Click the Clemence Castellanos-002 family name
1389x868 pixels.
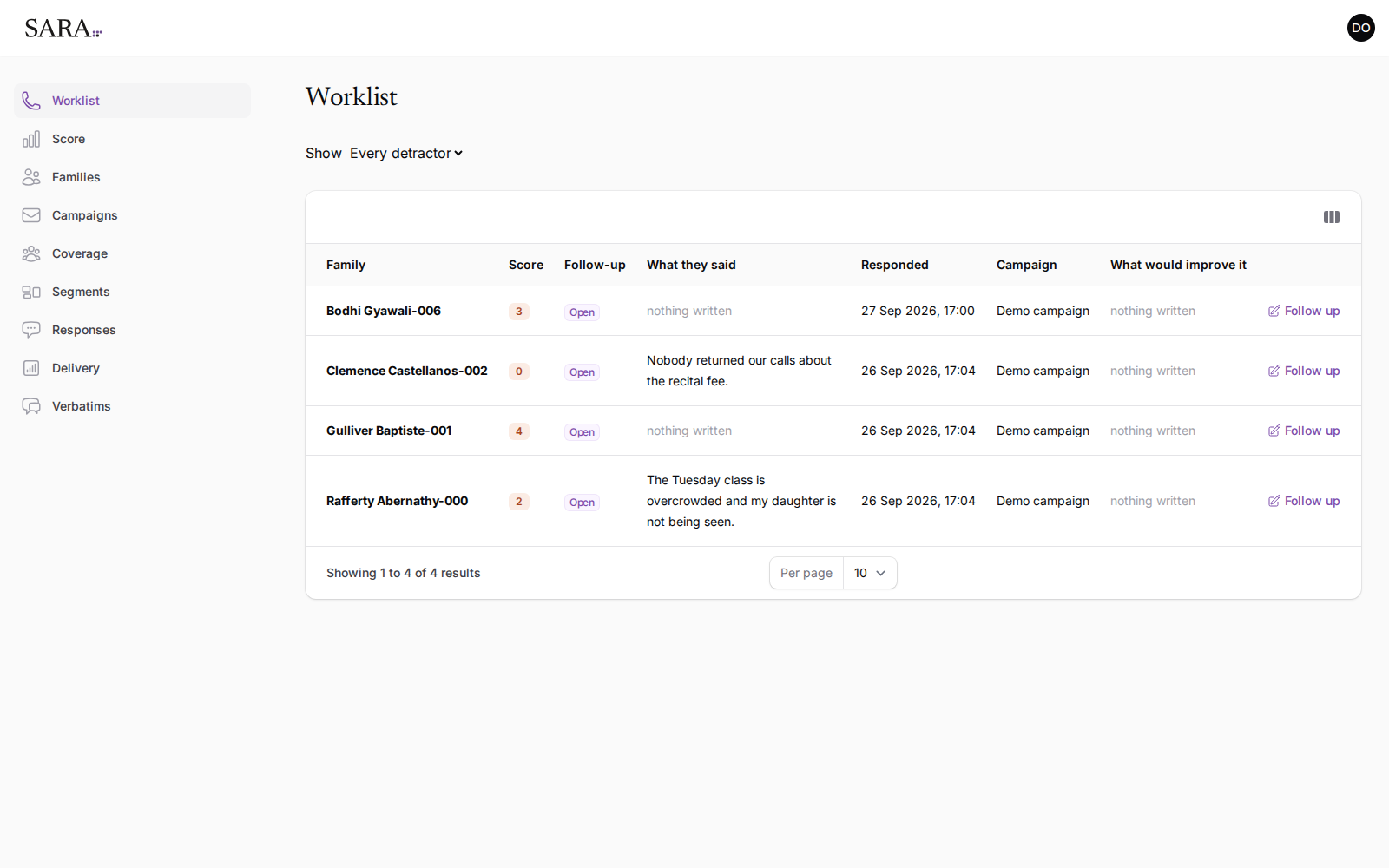pos(407,371)
